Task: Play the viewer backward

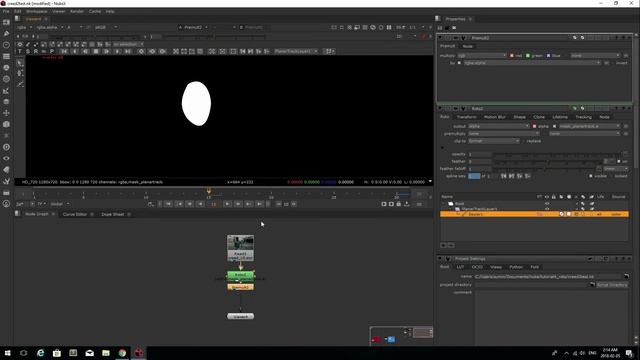Action: point(200,204)
